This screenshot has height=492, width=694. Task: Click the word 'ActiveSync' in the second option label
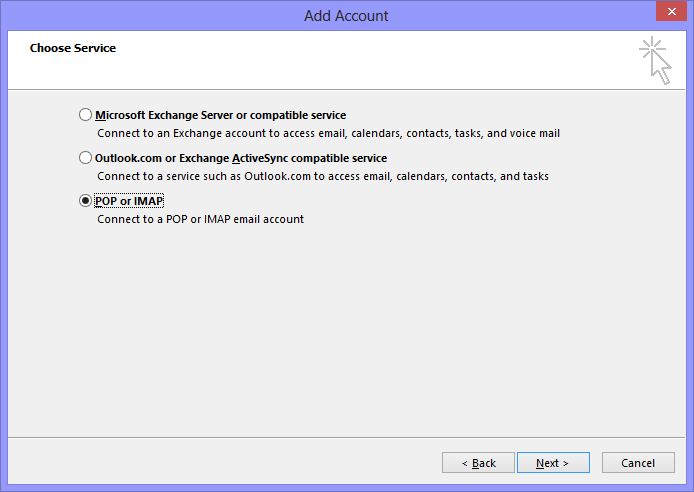pyautogui.click(x=262, y=158)
